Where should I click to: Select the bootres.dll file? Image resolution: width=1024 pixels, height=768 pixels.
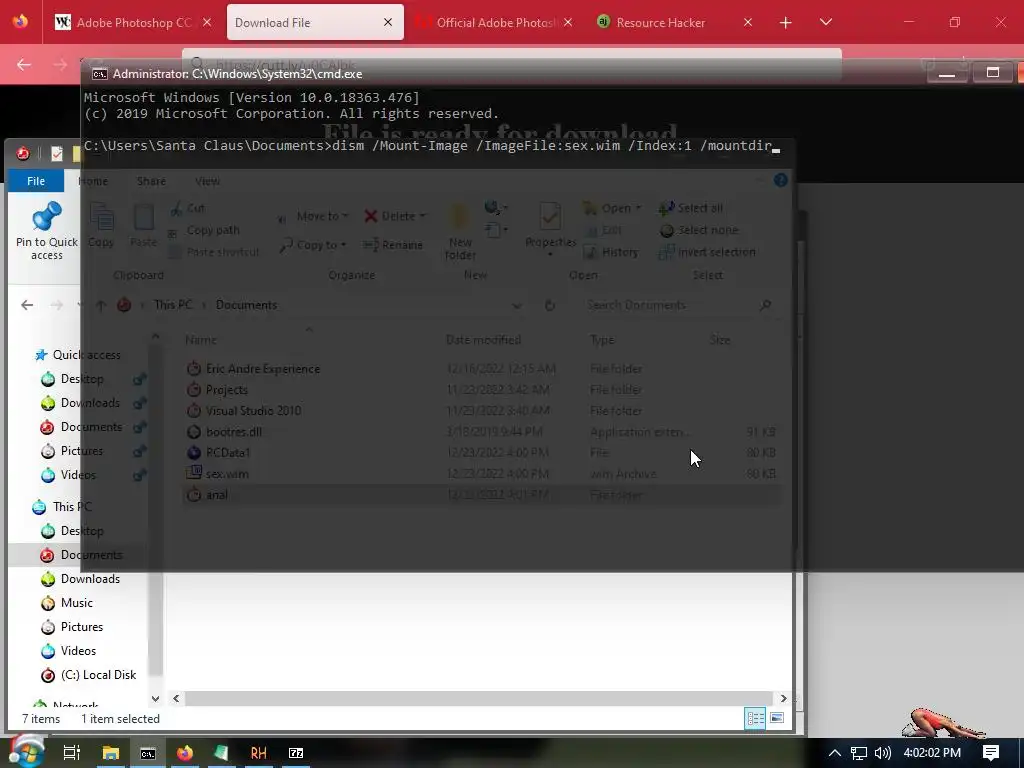pos(234,432)
